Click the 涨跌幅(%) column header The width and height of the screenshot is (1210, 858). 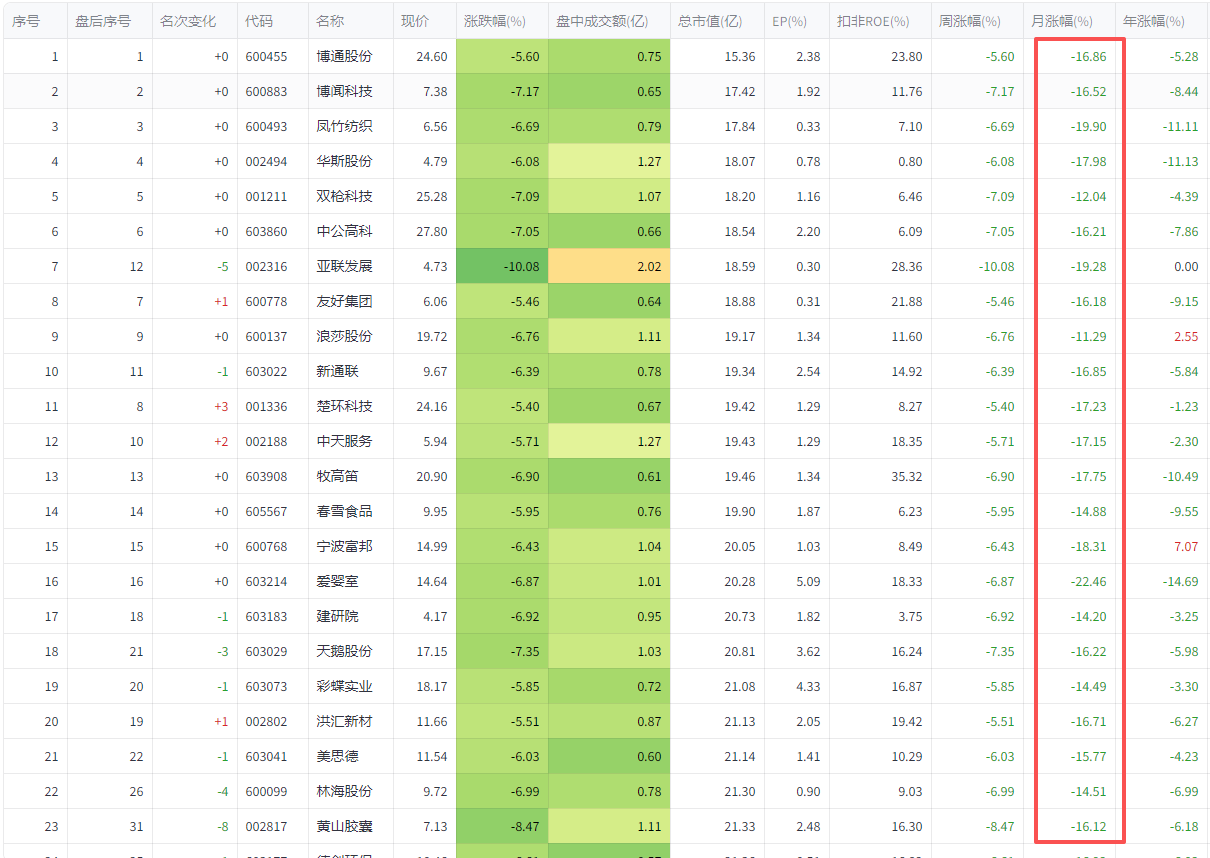click(x=495, y=21)
